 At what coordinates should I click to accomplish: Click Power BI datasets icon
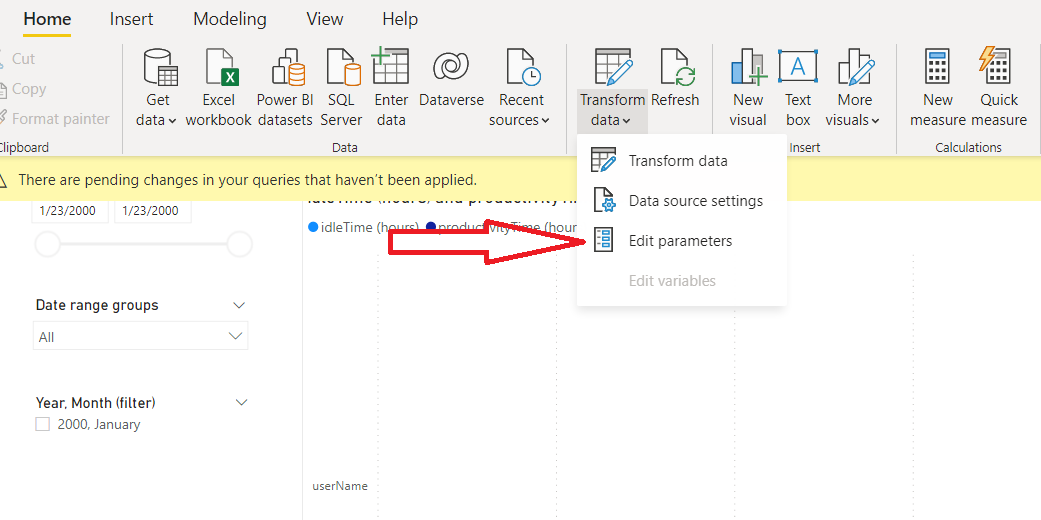pos(284,69)
